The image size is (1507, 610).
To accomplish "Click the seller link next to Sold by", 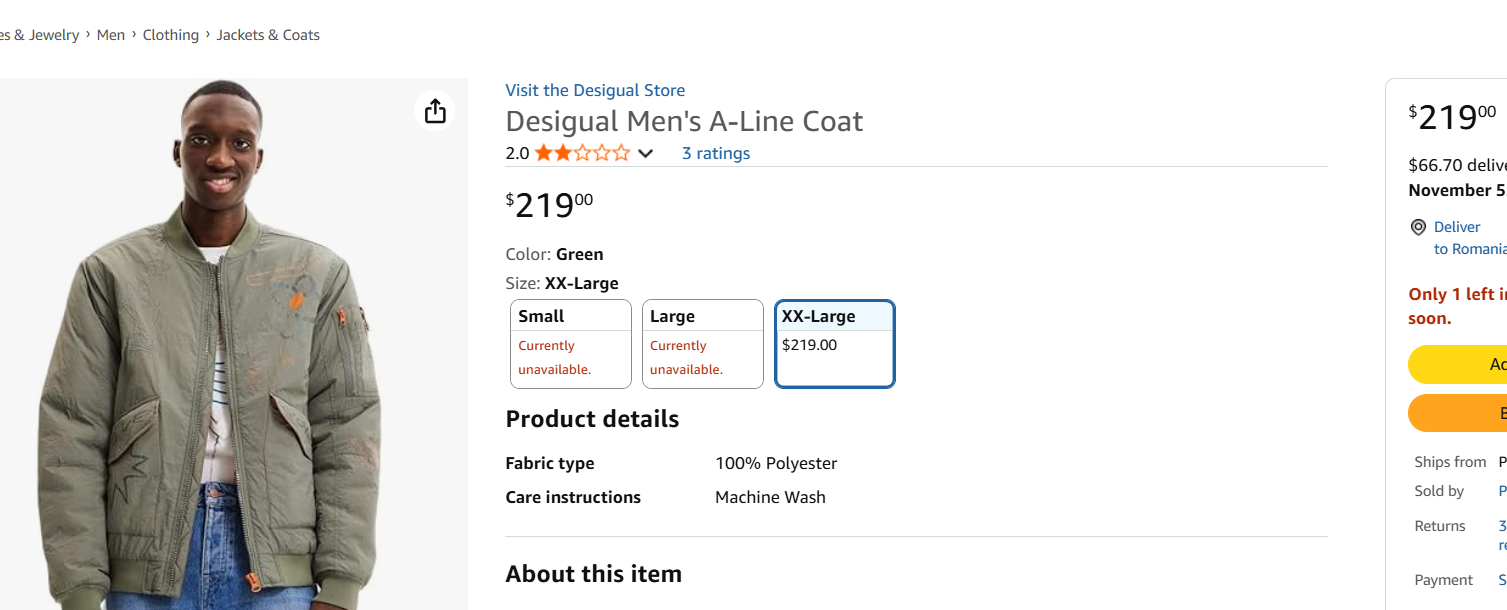I will (1502, 491).
